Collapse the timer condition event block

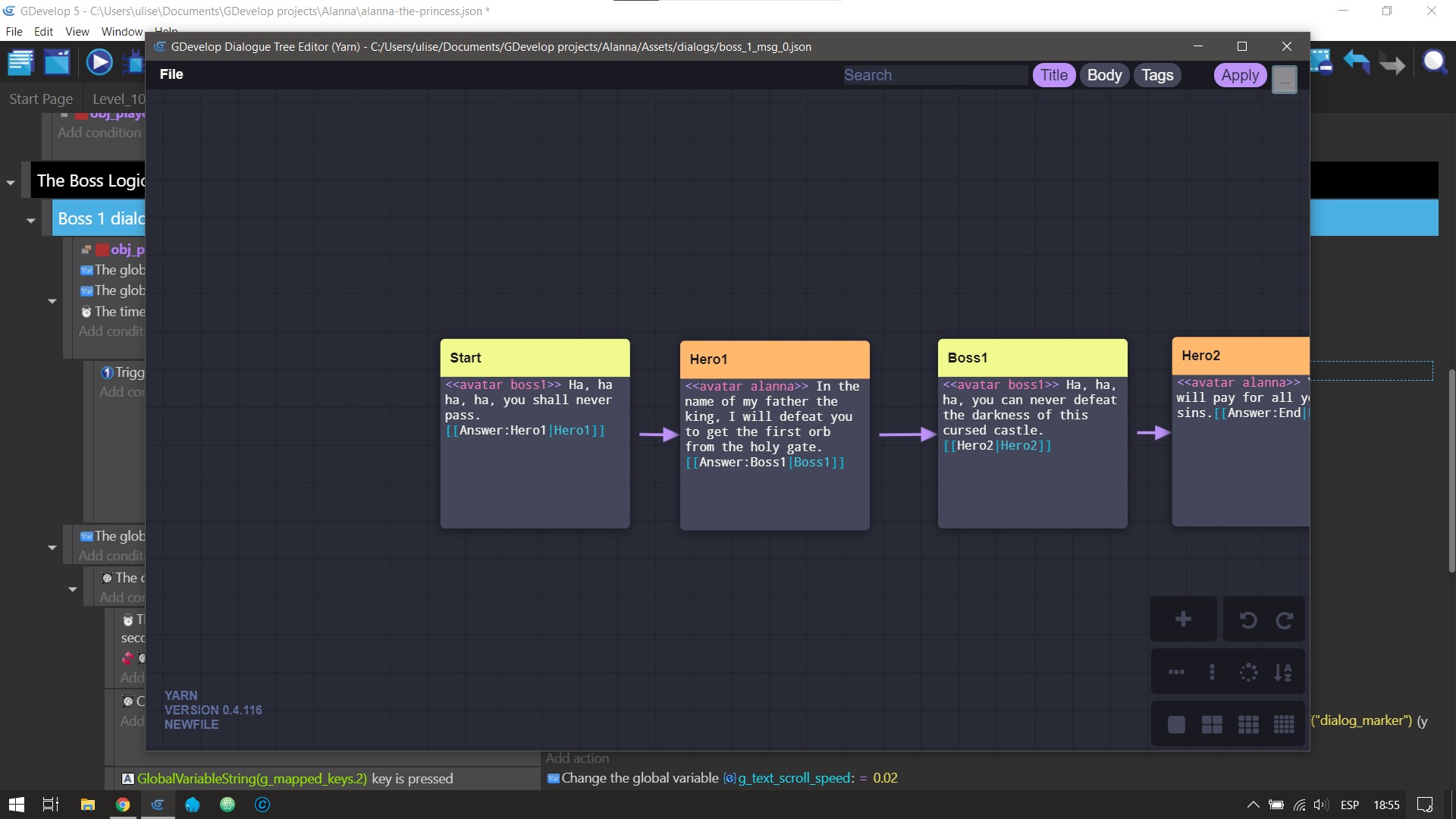[x=52, y=301]
